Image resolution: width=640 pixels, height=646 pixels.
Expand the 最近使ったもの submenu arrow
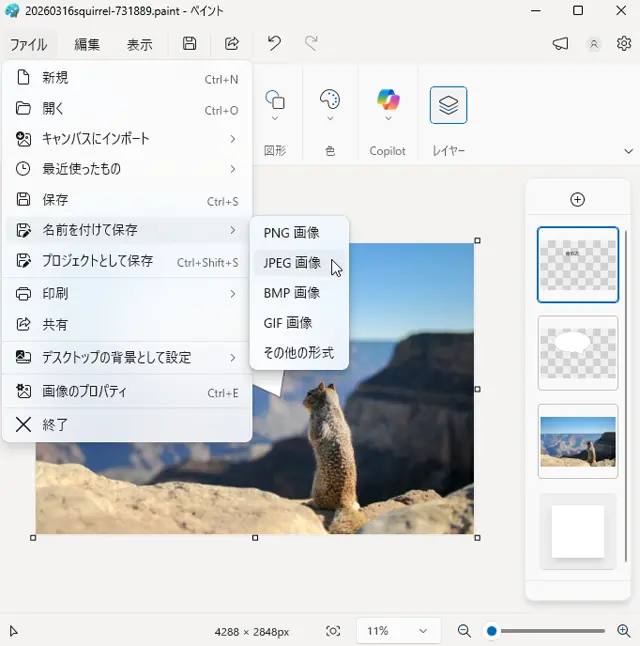pos(233,169)
